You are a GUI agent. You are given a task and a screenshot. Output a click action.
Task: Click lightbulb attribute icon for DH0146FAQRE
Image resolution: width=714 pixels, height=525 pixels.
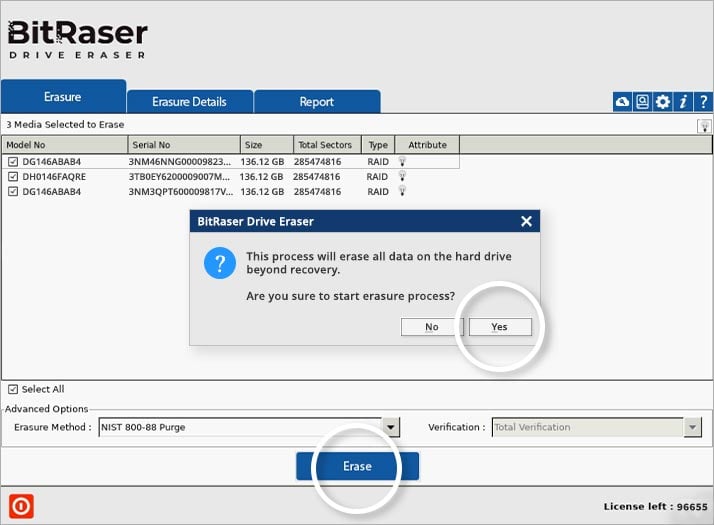(402, 176)
